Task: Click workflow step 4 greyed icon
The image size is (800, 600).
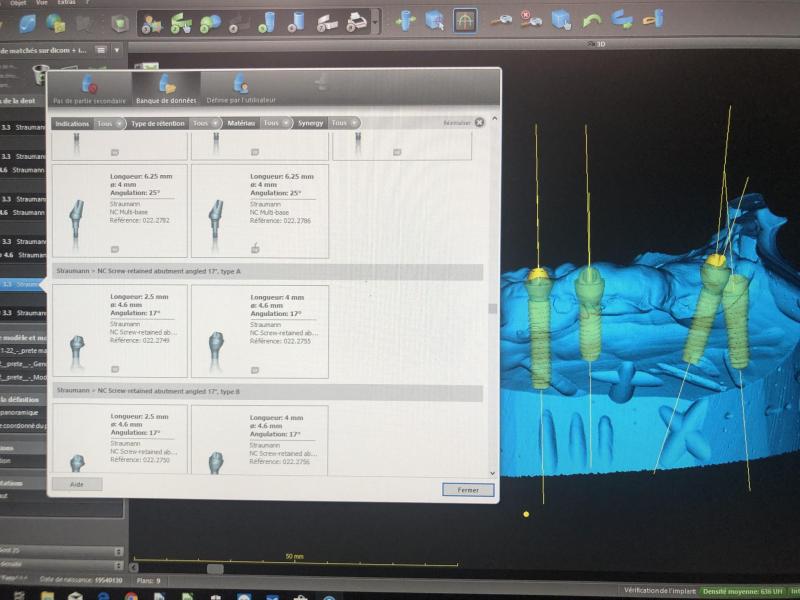Action: (x=238, y=23)
